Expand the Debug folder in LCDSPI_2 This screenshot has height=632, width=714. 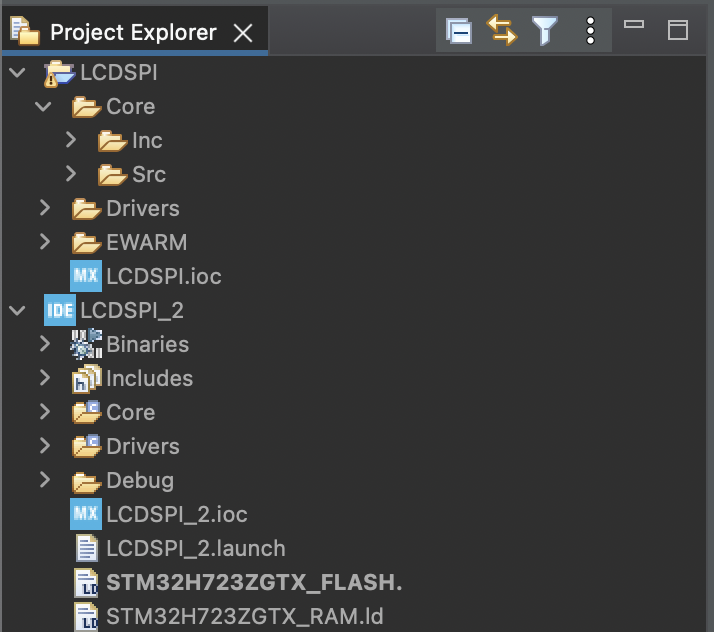click(45, 480)
